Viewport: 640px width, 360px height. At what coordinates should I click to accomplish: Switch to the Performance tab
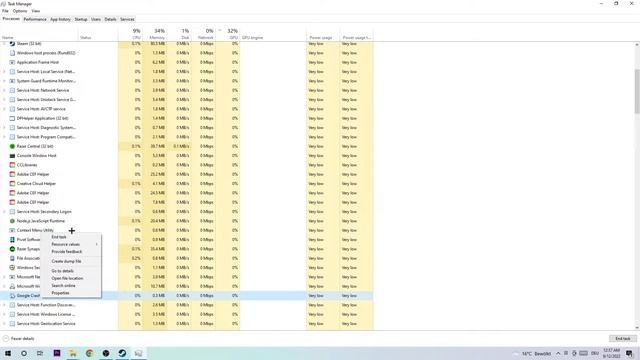point(35,19)
